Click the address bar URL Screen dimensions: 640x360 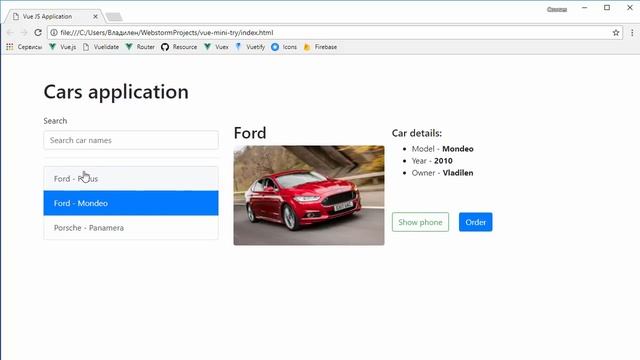[167, 33]
